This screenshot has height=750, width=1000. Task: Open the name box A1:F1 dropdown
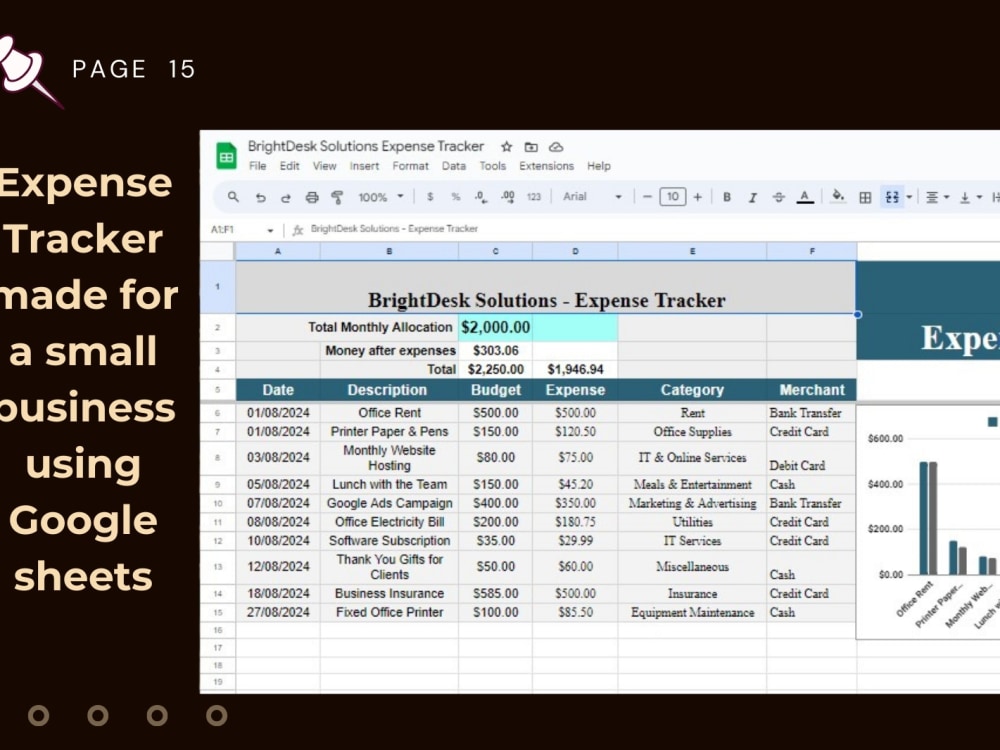point(270,230)
